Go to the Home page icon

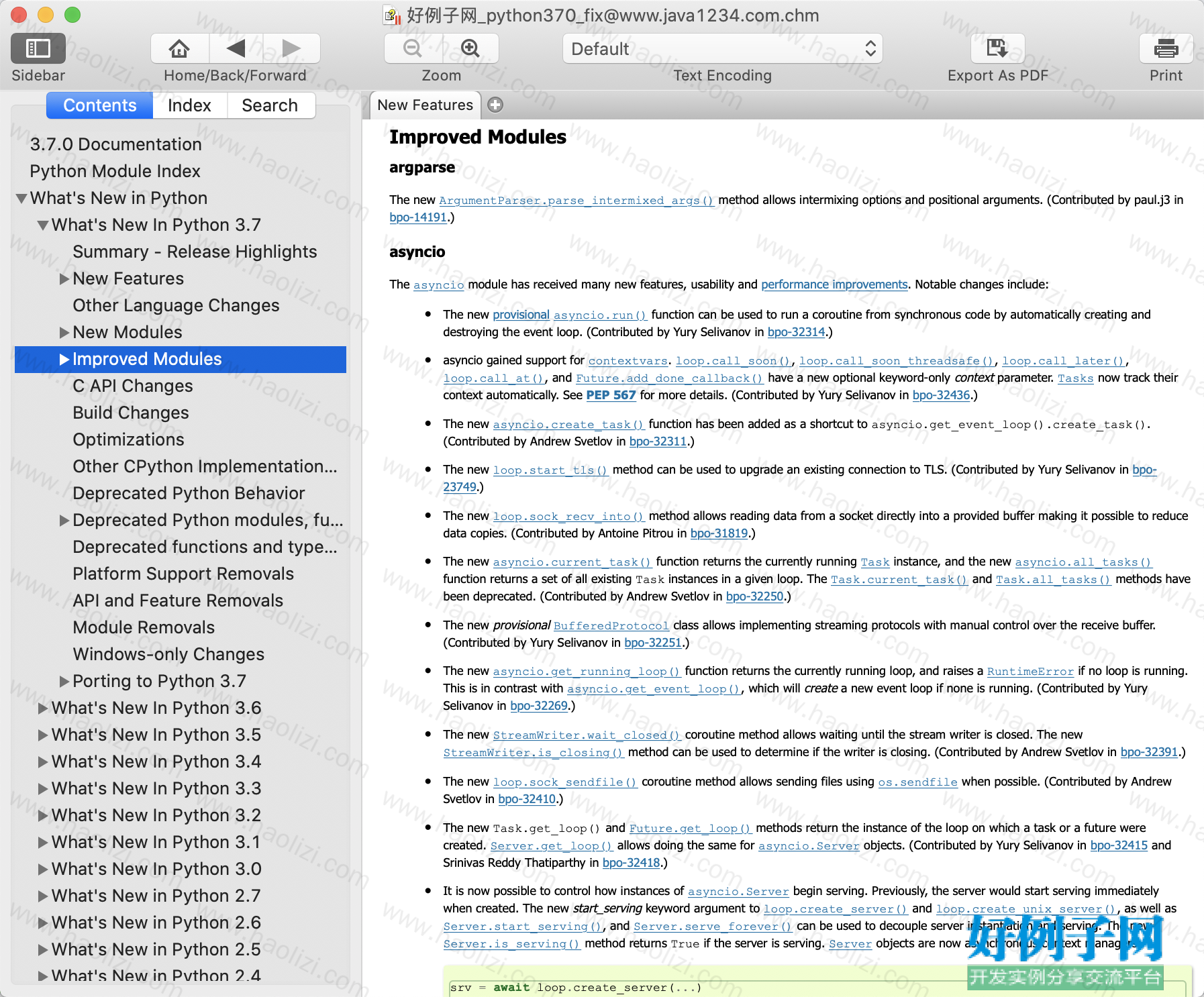[x=179, y=48]
